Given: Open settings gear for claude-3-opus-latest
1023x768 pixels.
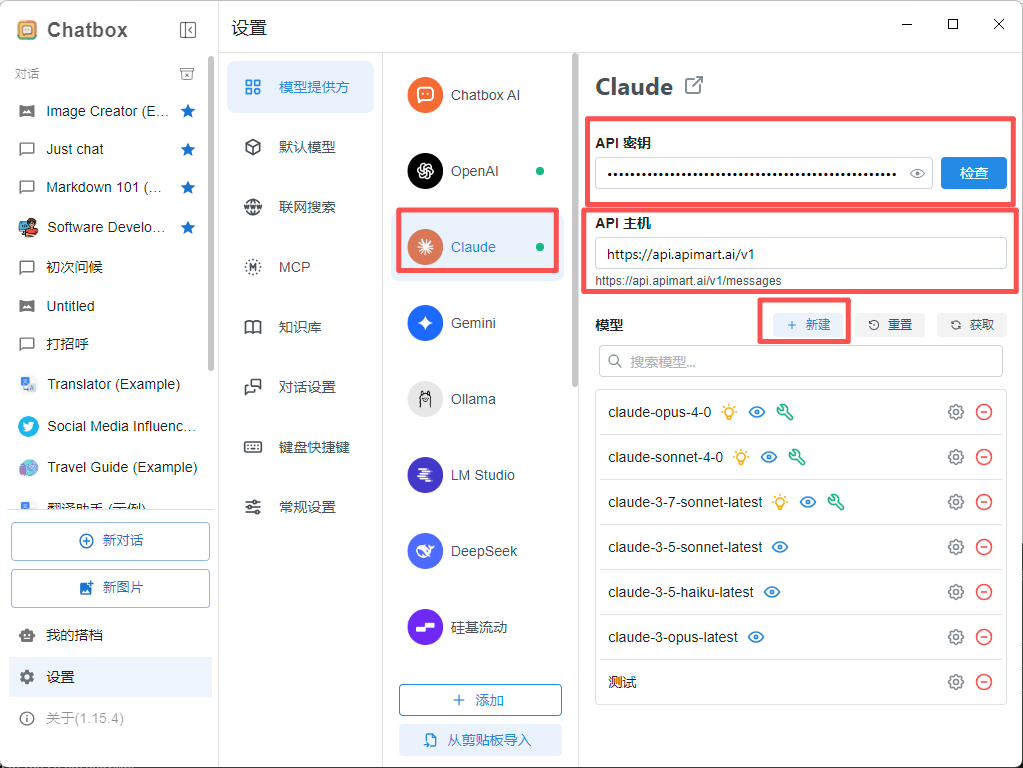Looking at the screenshot, I should tap(956, 637).
